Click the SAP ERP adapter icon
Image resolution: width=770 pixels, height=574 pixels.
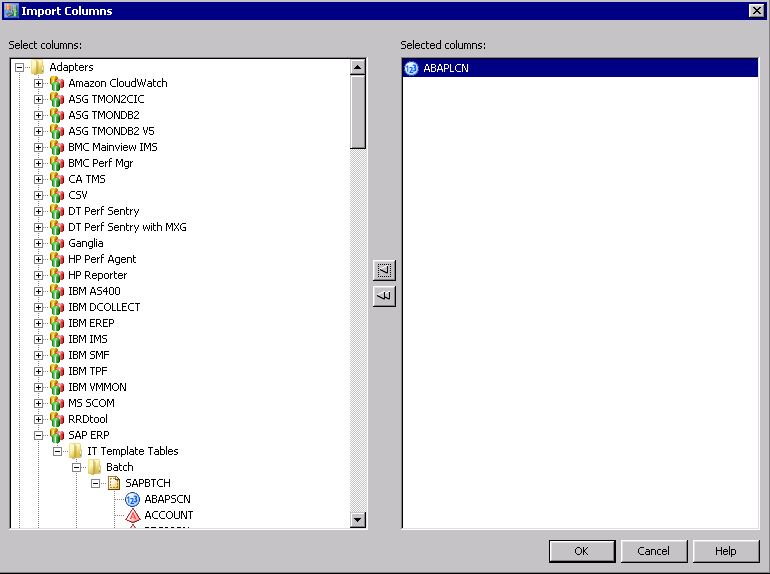click(x=57, y=436)
